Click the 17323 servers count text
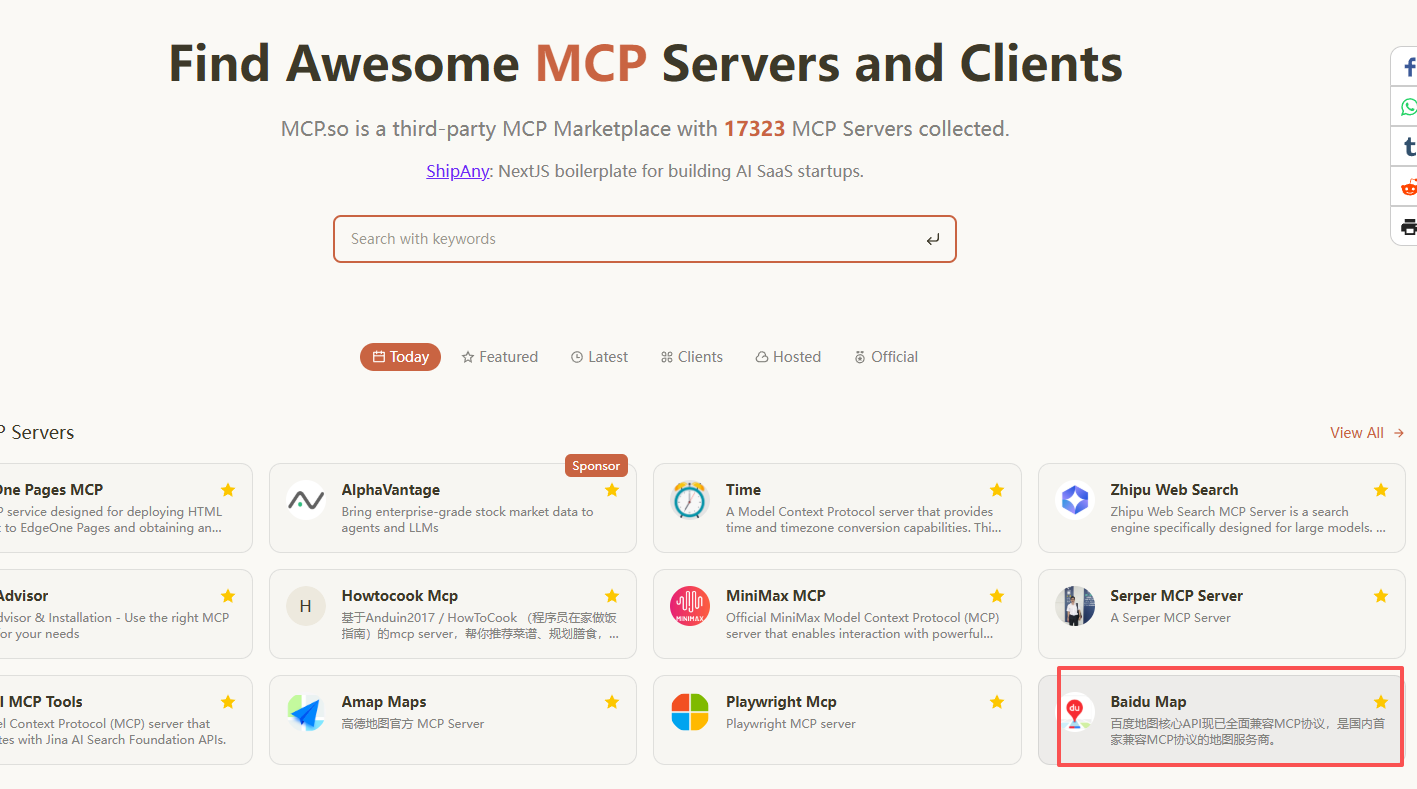This screenshot has width=1417, height=789. (x=755, y=129)
